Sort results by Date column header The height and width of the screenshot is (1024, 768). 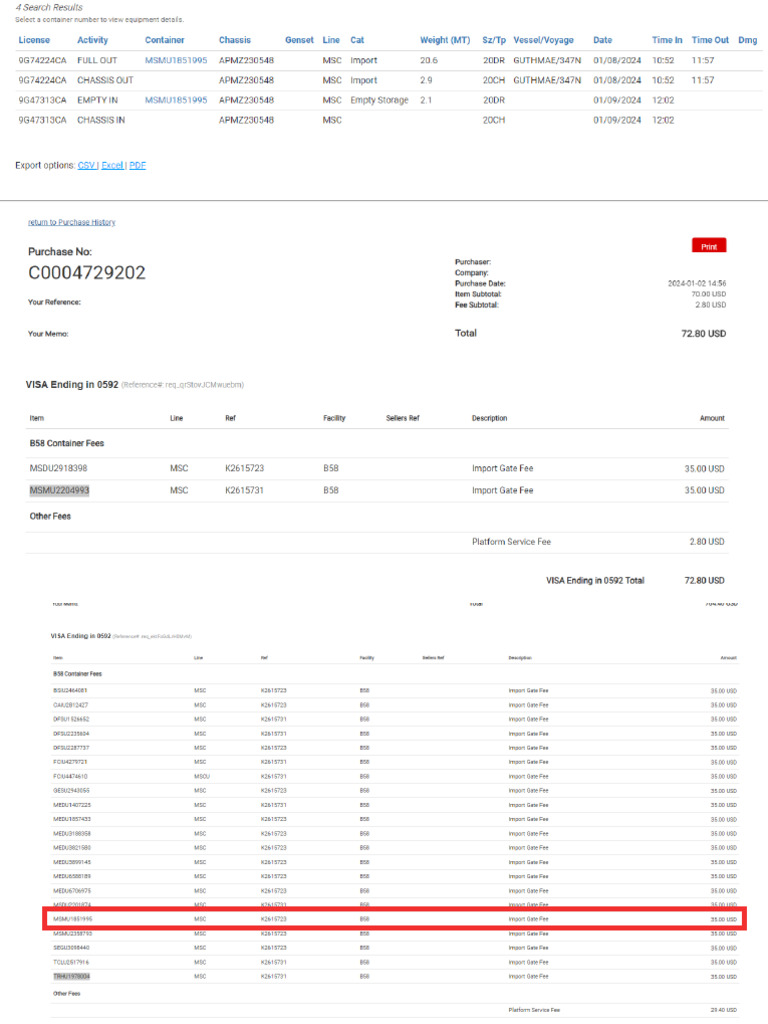tap(603, 40)
